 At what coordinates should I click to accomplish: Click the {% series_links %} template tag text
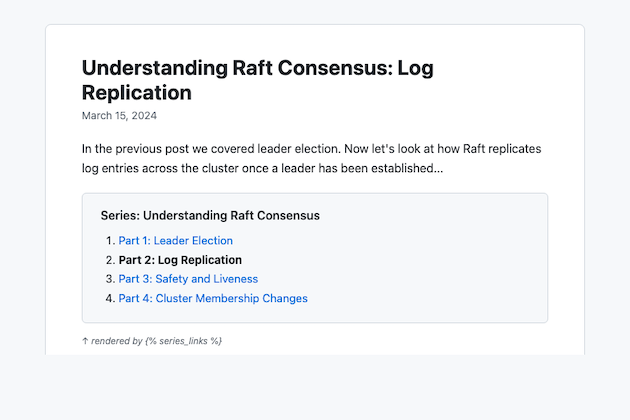[x=183, y=341]
